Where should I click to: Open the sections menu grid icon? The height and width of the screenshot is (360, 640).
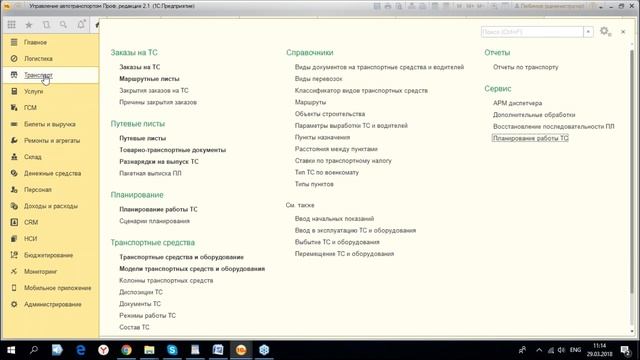11,25
